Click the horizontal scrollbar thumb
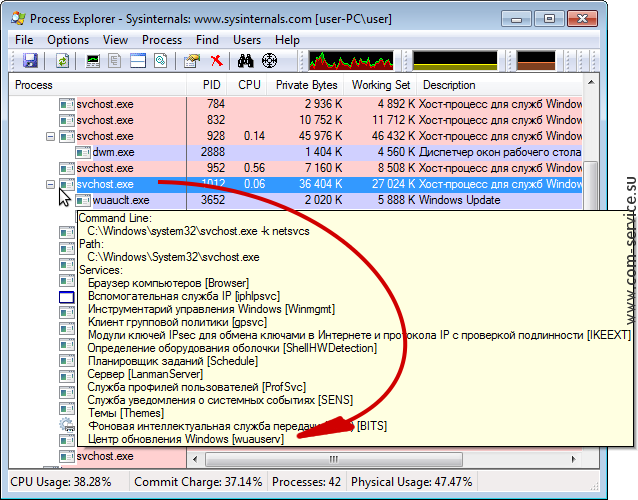 click(334, 459)
